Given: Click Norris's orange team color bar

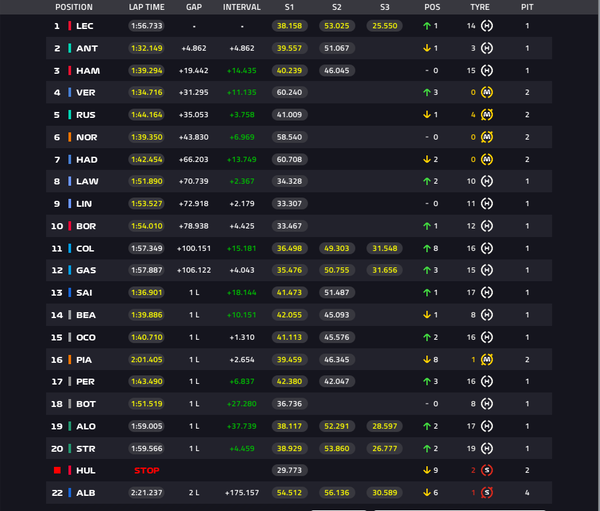Looking at the screenshot, I should click(x=70, y=137).
